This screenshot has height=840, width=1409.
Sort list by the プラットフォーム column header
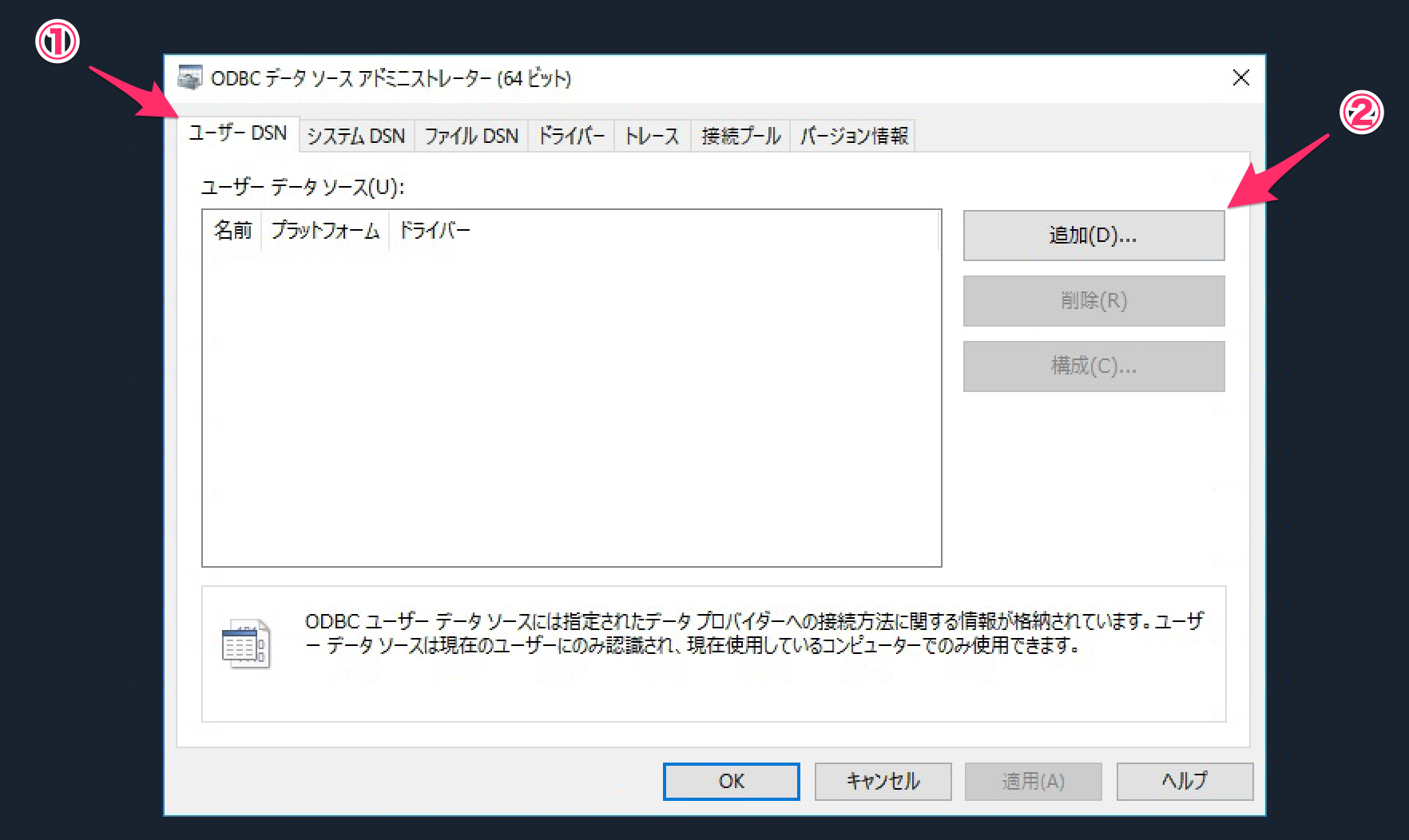tap(325, 231)
